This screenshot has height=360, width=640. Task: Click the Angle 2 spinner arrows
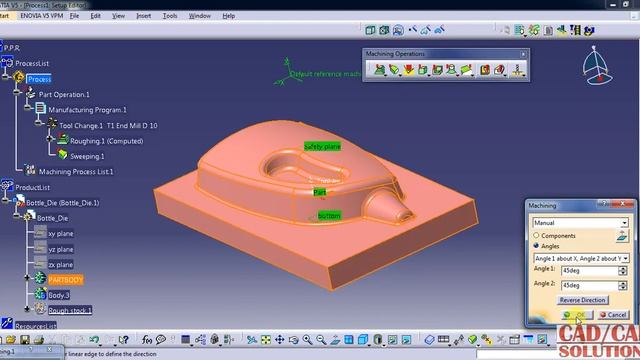tap(622, 285)
